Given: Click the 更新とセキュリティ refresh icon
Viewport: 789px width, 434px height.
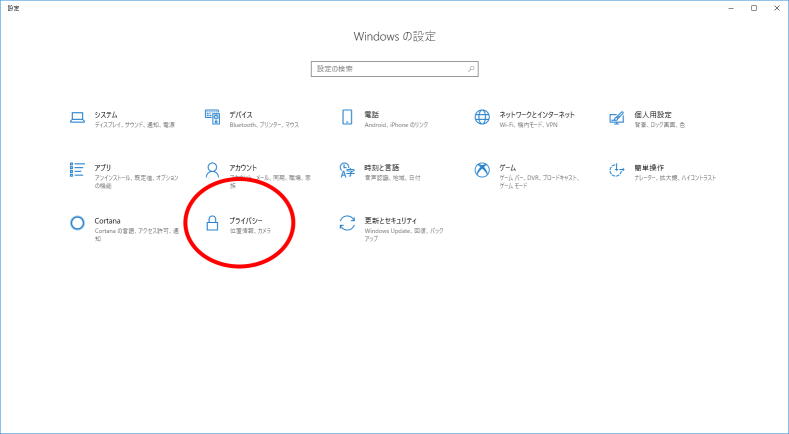Looking at the screenshot, I should coord(347,223).
